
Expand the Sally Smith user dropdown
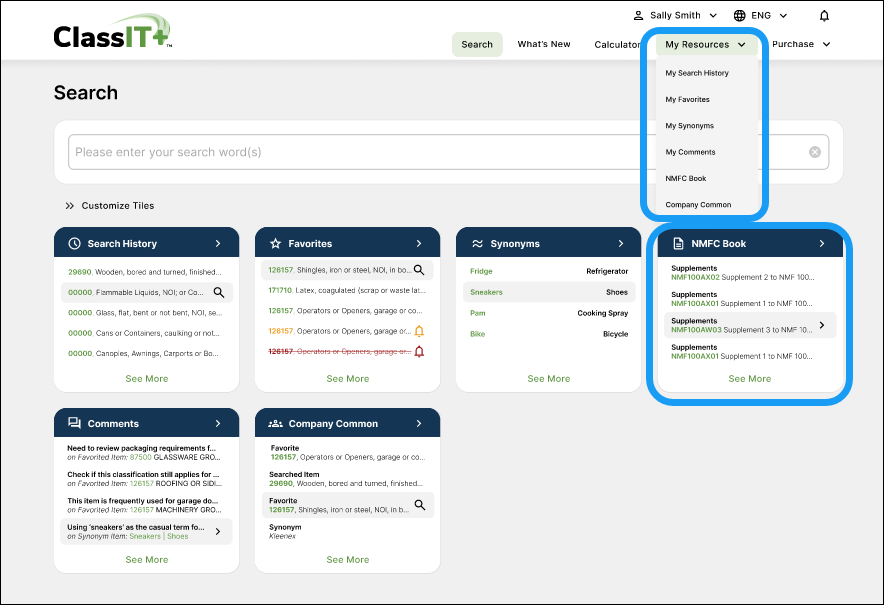[713, 16]
